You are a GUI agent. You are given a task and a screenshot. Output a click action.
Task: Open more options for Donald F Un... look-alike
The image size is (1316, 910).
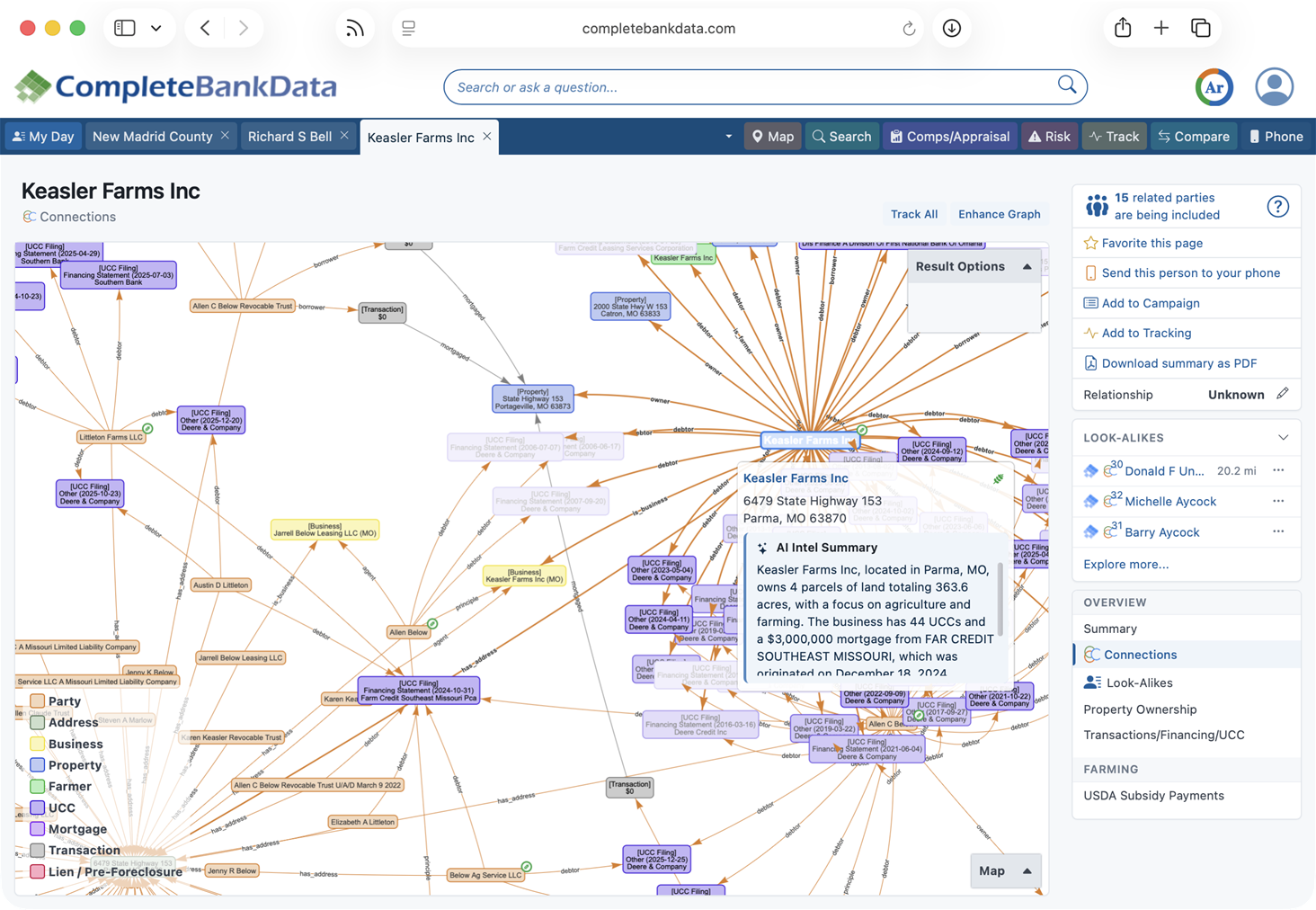1278,470
